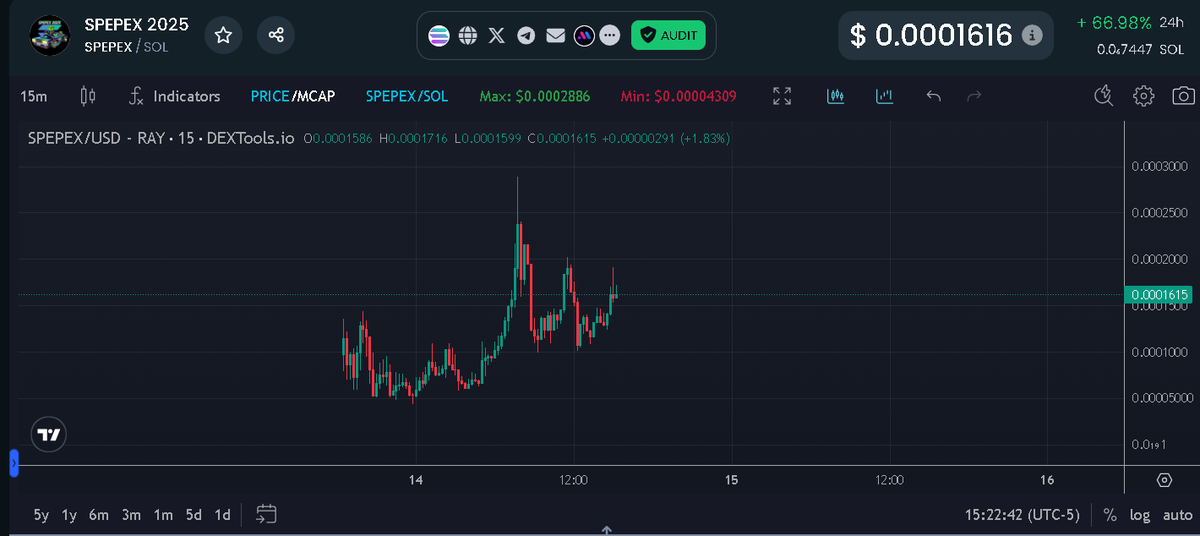The width and height of the screenshot is (1200, 536).
Task: Undo last chart action
Action: (x=933, y=96)
